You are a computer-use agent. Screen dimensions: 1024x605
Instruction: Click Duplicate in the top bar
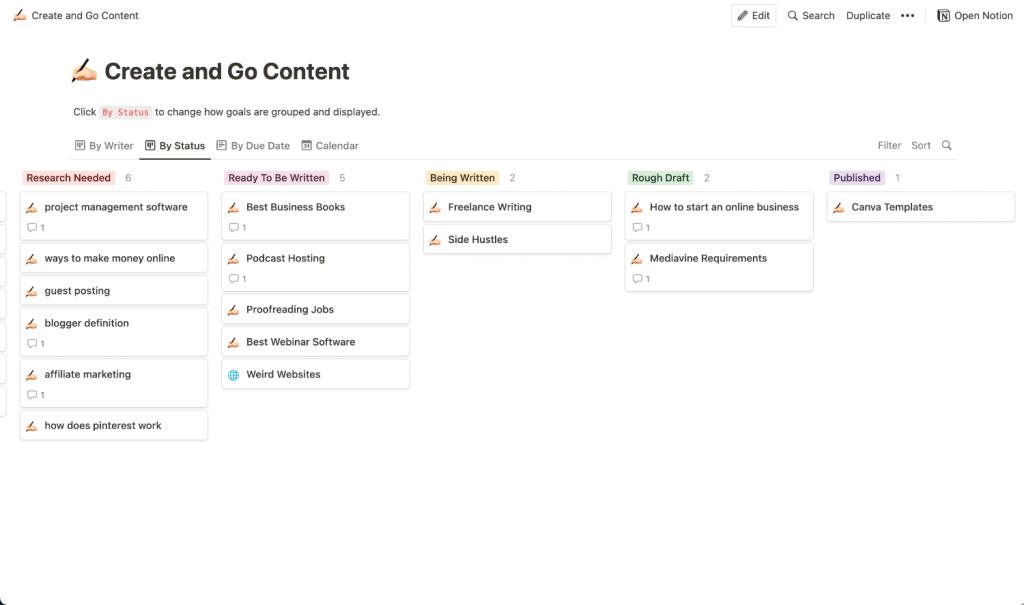[866, 15]
